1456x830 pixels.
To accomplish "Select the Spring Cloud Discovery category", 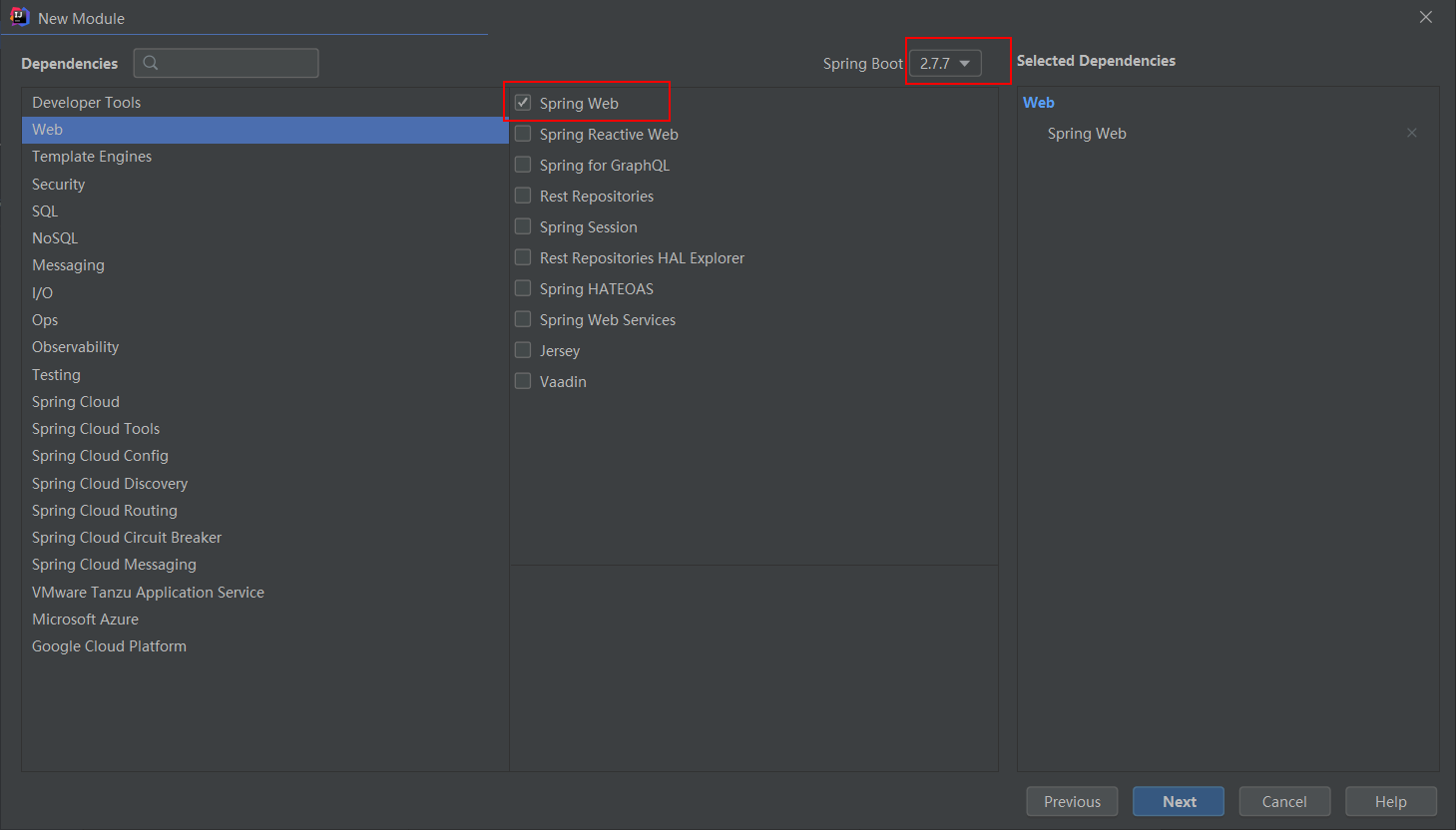I will coord(265,484).
